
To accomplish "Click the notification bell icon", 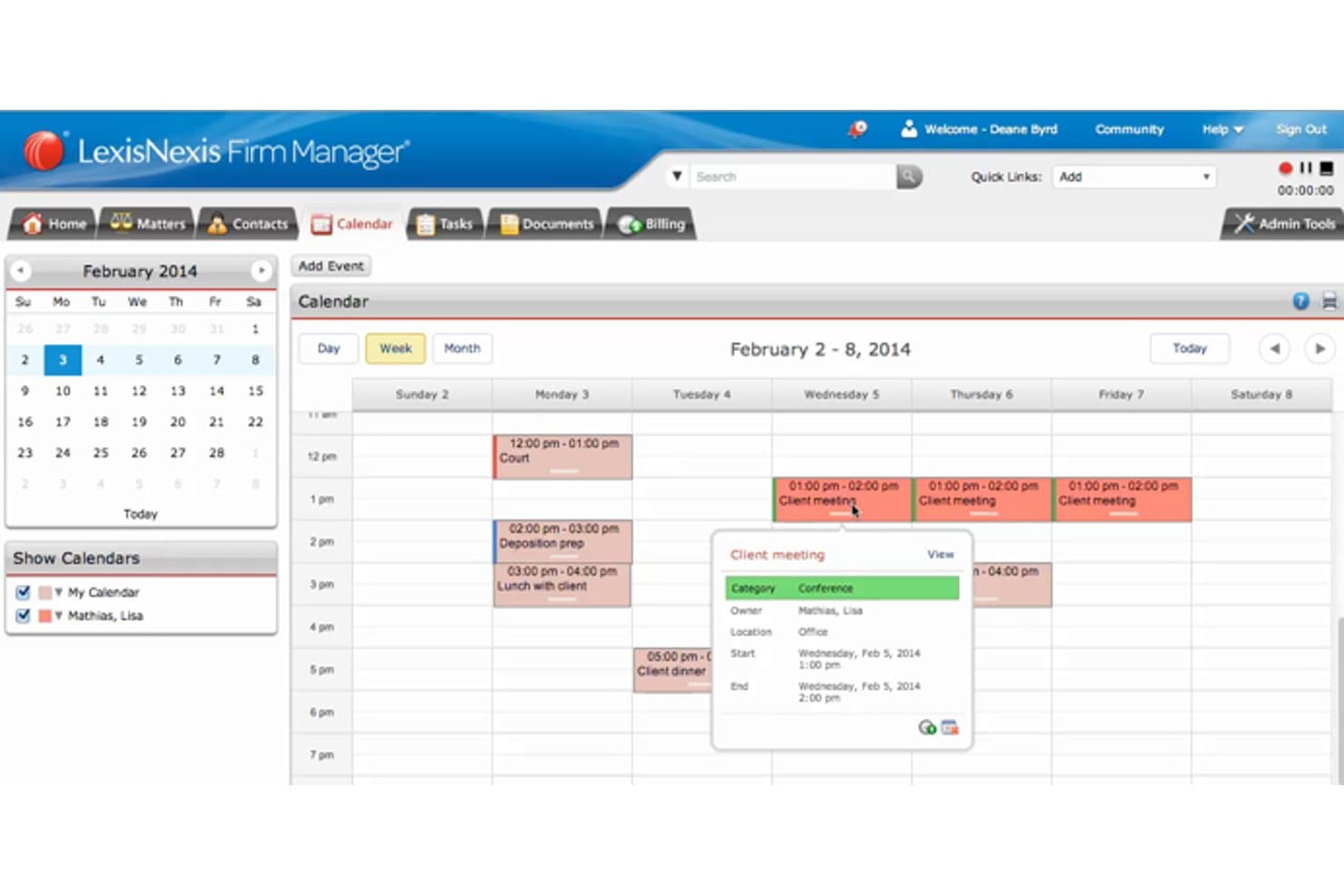I will 856,129.
